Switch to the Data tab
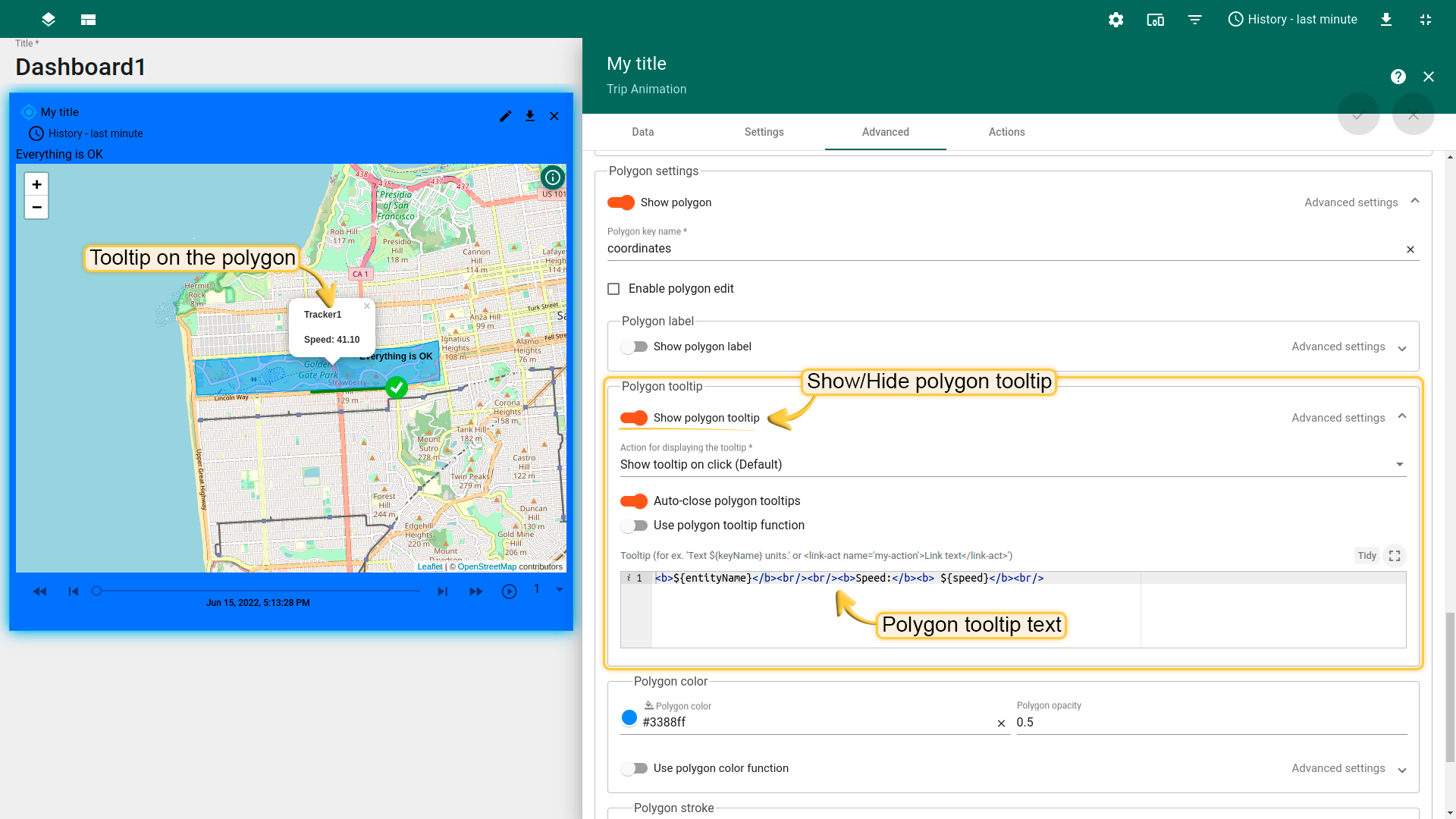The width and height of the screenshot is (1456, 819). (x=643, y=132)
